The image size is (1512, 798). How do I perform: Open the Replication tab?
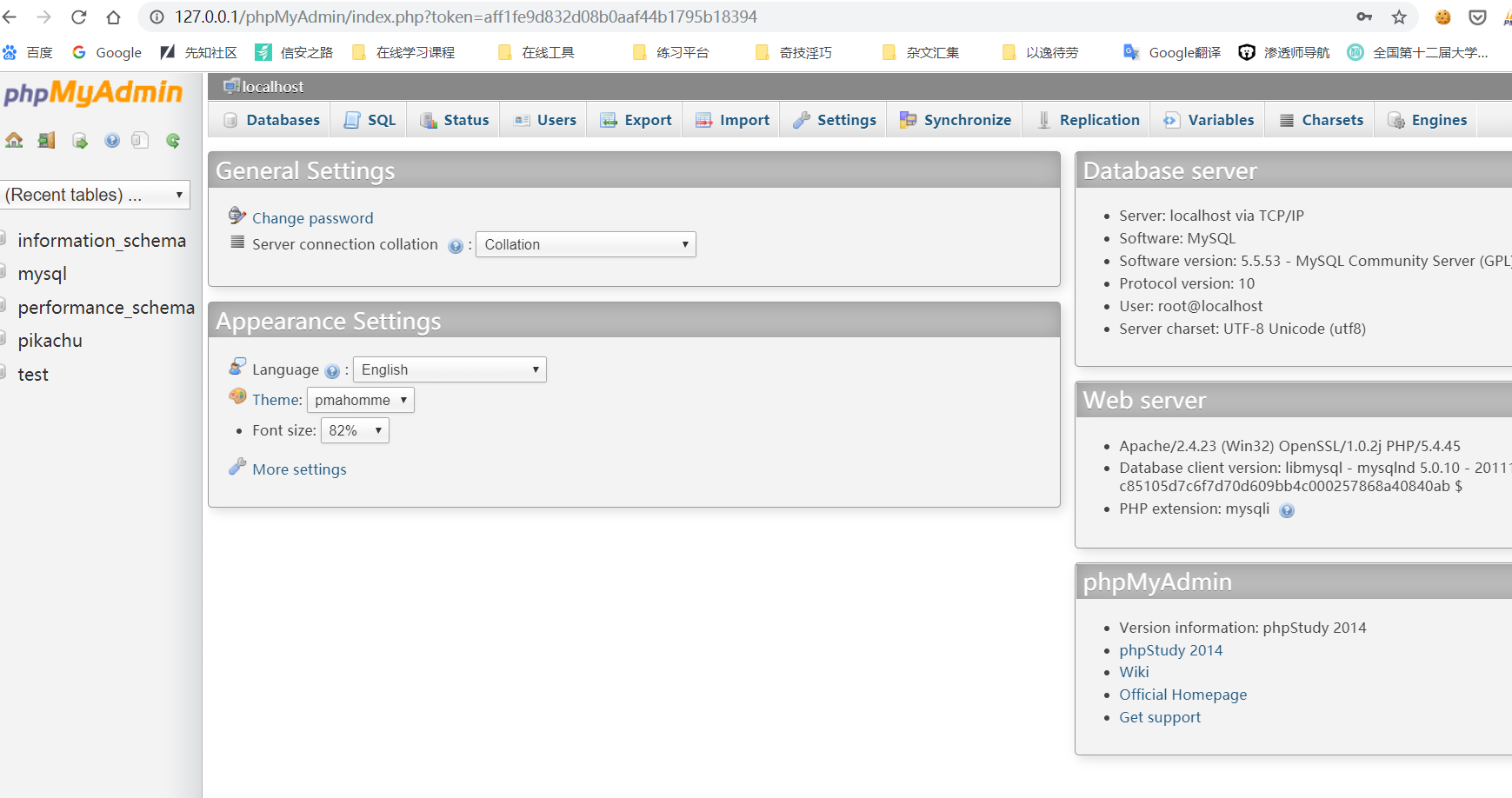coord(1088,120)
